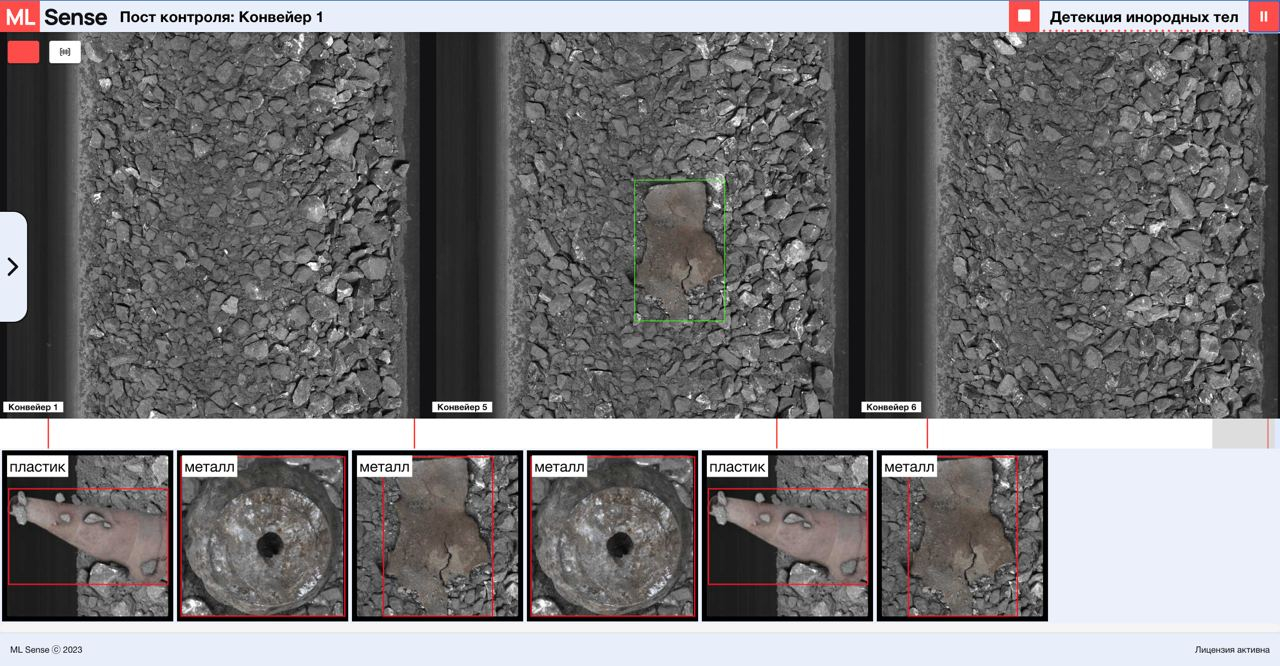
Task: Select the Конвейер 6 label
Action: (x=891, y=407)
